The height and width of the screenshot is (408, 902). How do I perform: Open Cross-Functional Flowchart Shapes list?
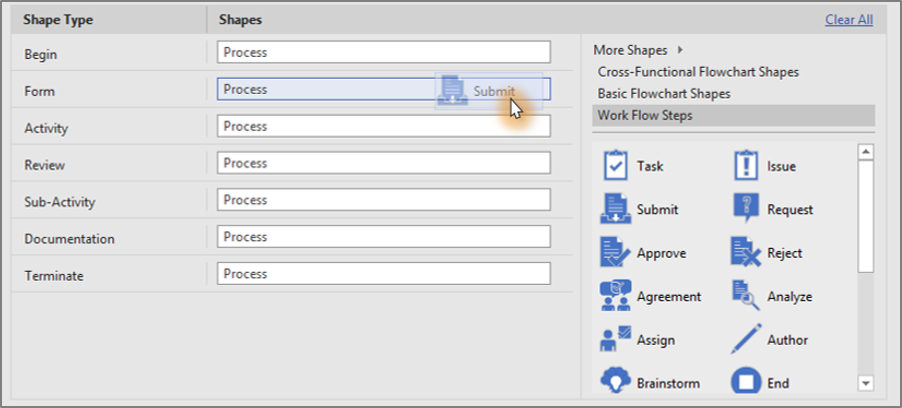click(x=698, y=72)
